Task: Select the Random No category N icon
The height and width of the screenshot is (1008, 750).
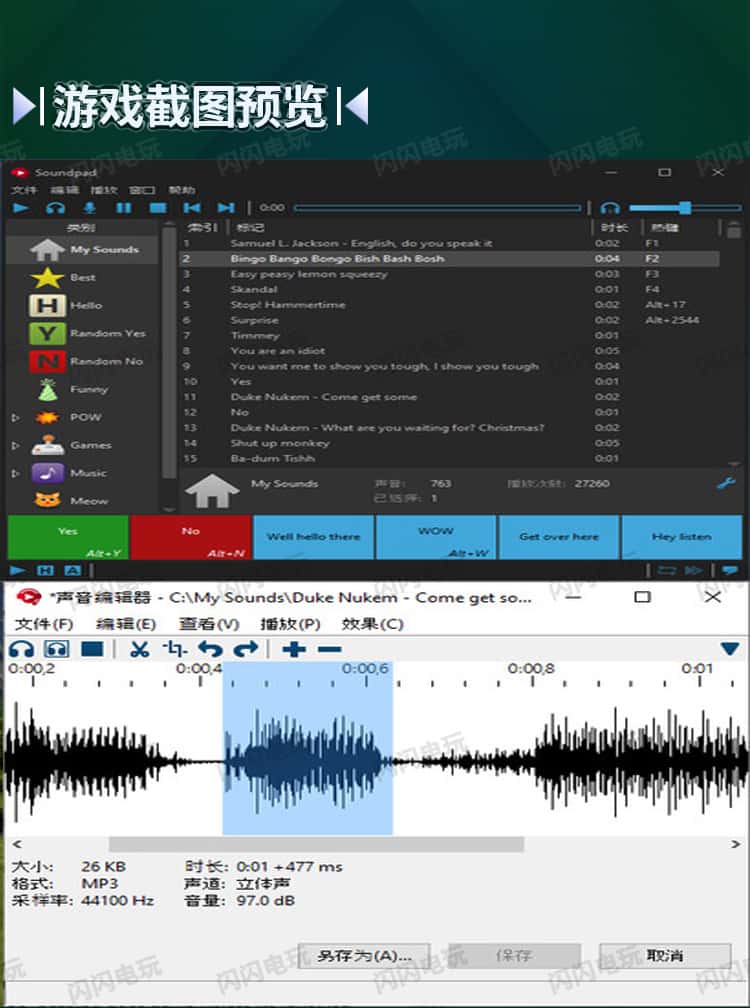Action: click(47, 361)
